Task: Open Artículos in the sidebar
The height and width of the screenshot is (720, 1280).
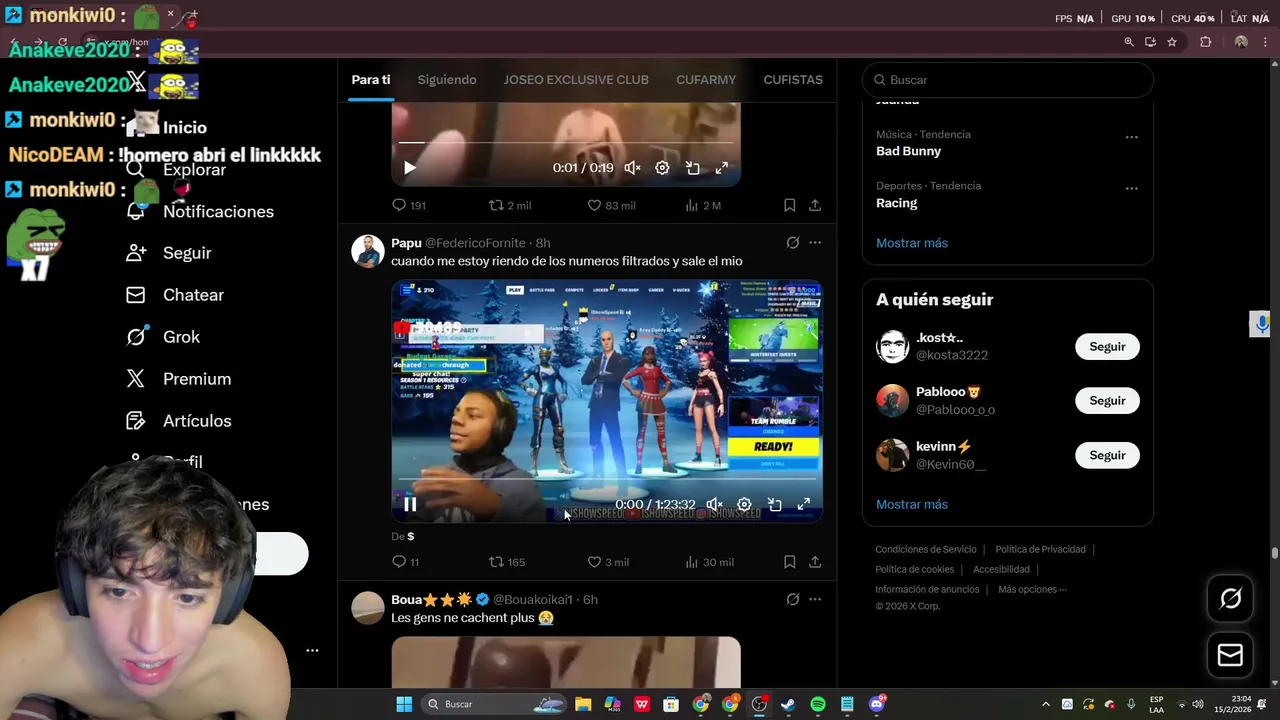Action: click(179, 421)
